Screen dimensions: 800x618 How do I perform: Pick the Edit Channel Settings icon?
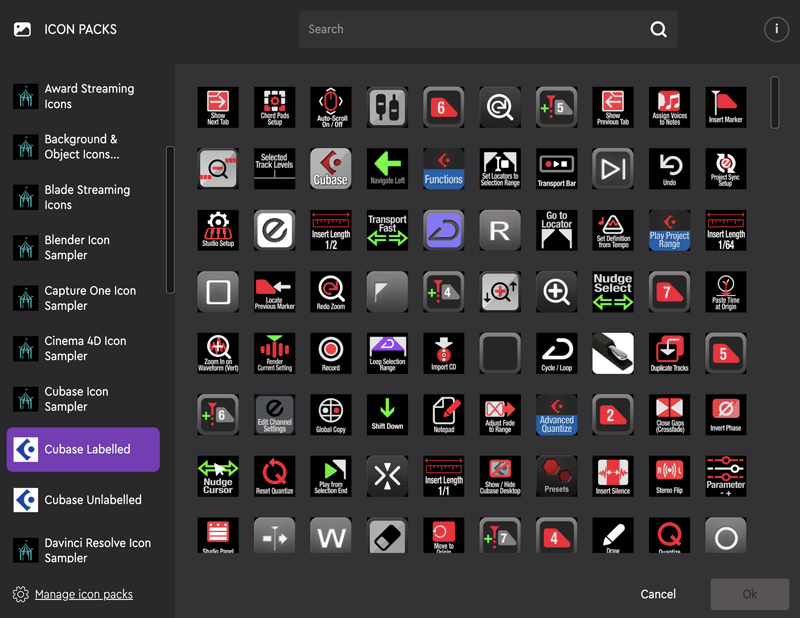pyautogui.click(x=274, y=414)
